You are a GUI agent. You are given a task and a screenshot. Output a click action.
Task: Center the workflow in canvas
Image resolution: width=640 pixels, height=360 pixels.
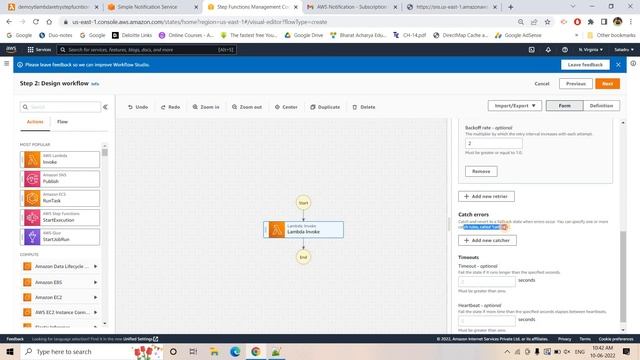[x=286, y=107]
